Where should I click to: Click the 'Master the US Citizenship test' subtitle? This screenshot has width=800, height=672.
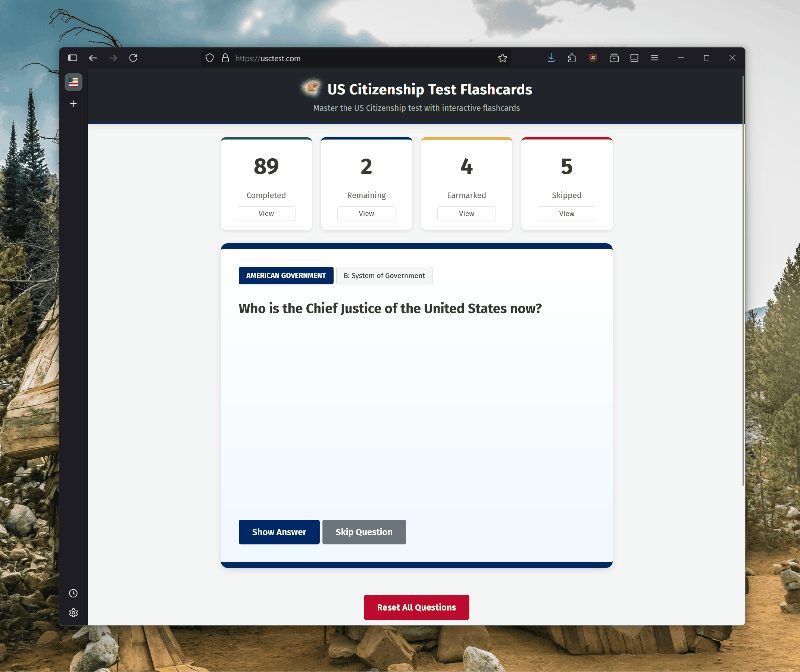416,108
